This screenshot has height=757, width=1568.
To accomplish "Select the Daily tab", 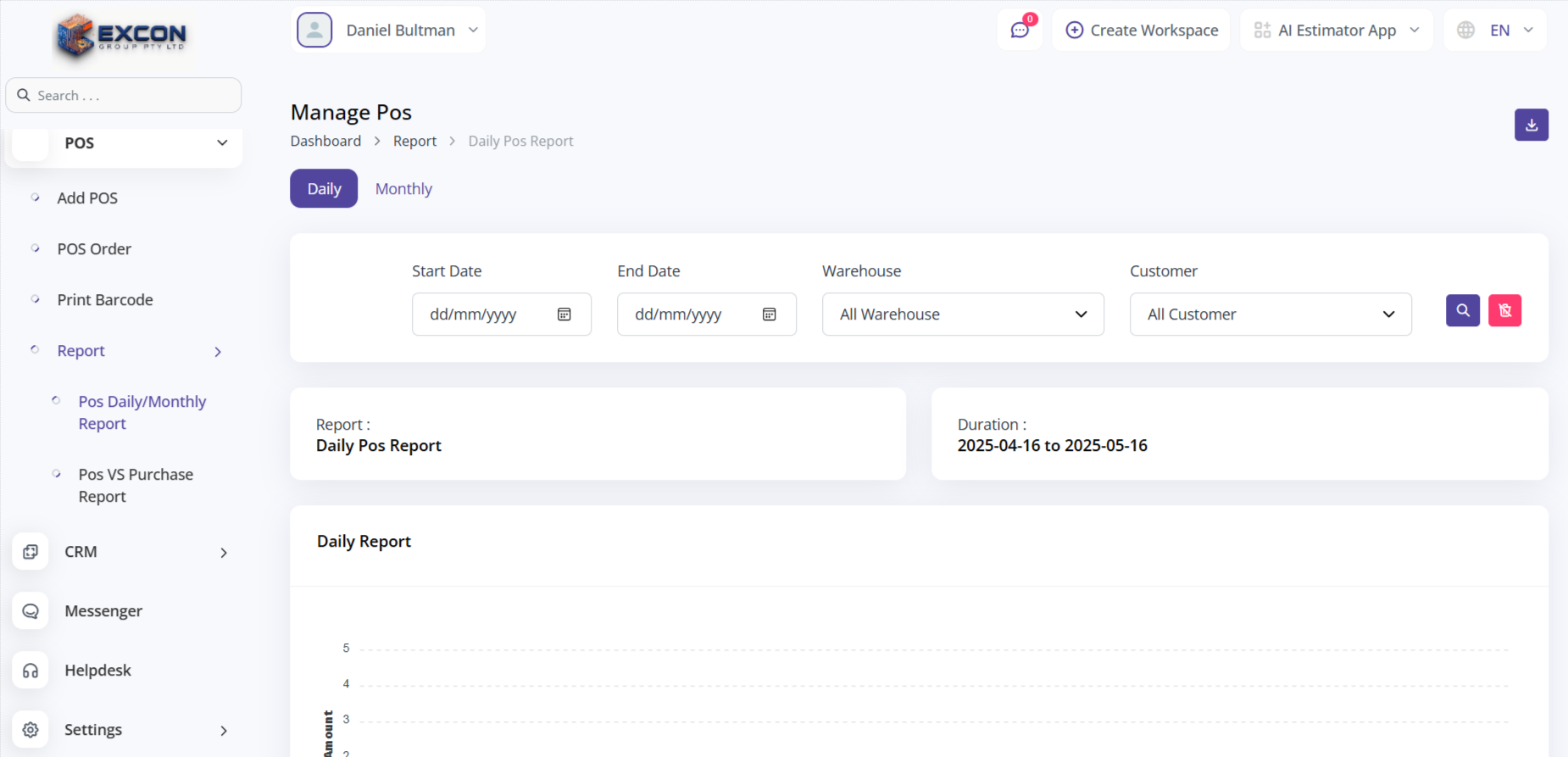I will pyautogui.click(x=324, y=189).
